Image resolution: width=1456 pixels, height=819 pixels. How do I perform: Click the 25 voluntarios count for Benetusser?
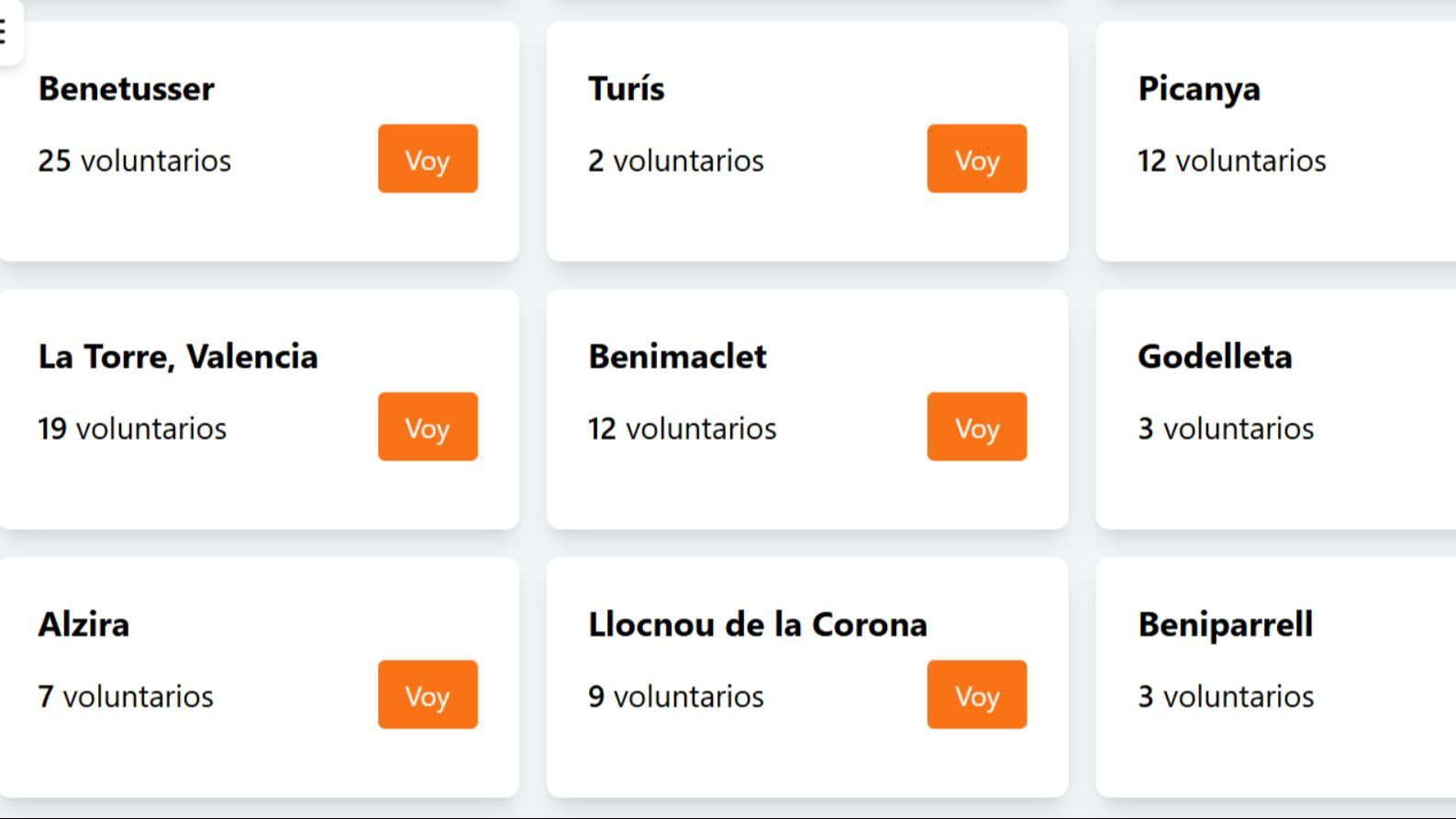[134, 160]
